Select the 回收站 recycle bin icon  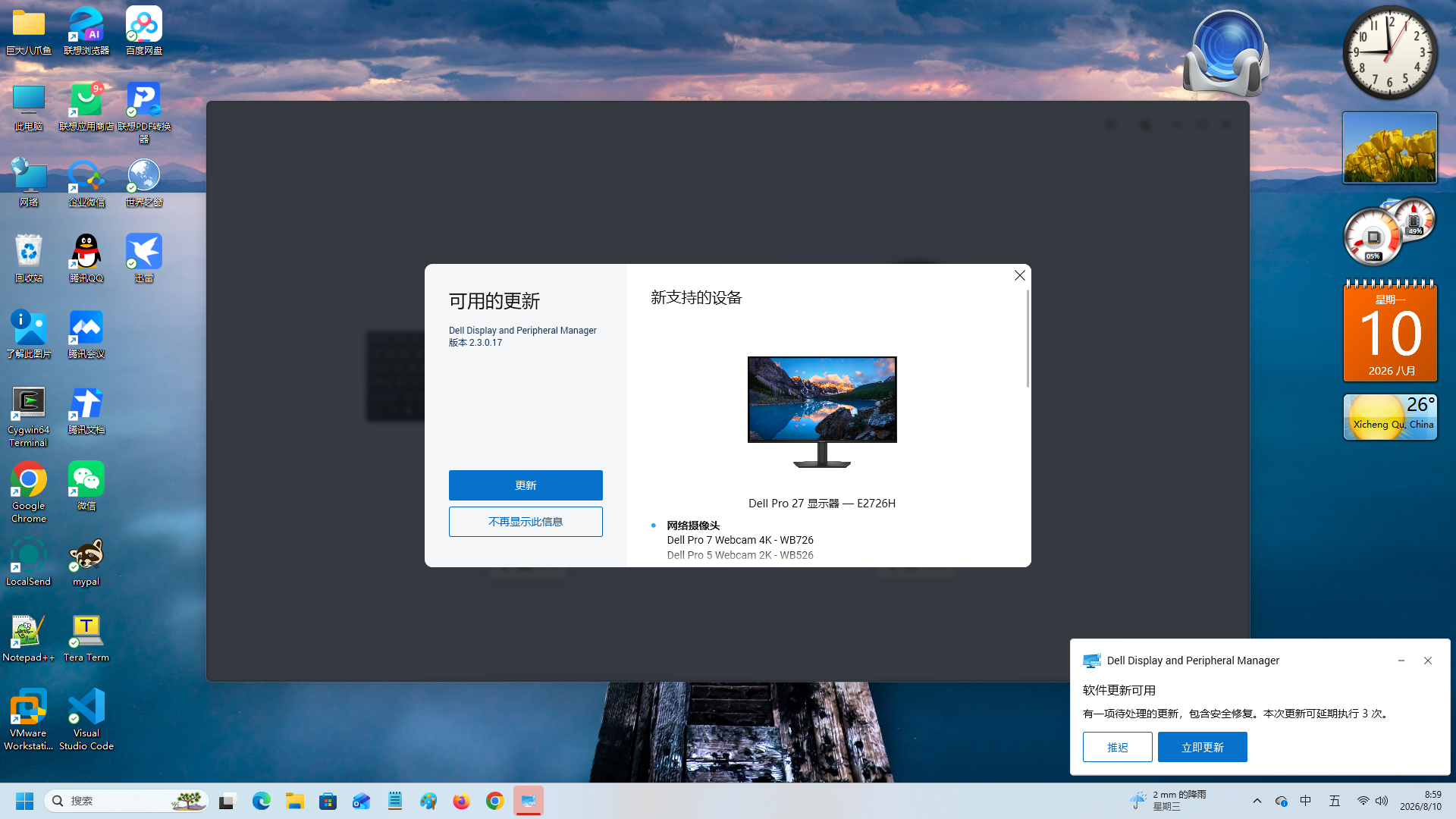[29, 259]
